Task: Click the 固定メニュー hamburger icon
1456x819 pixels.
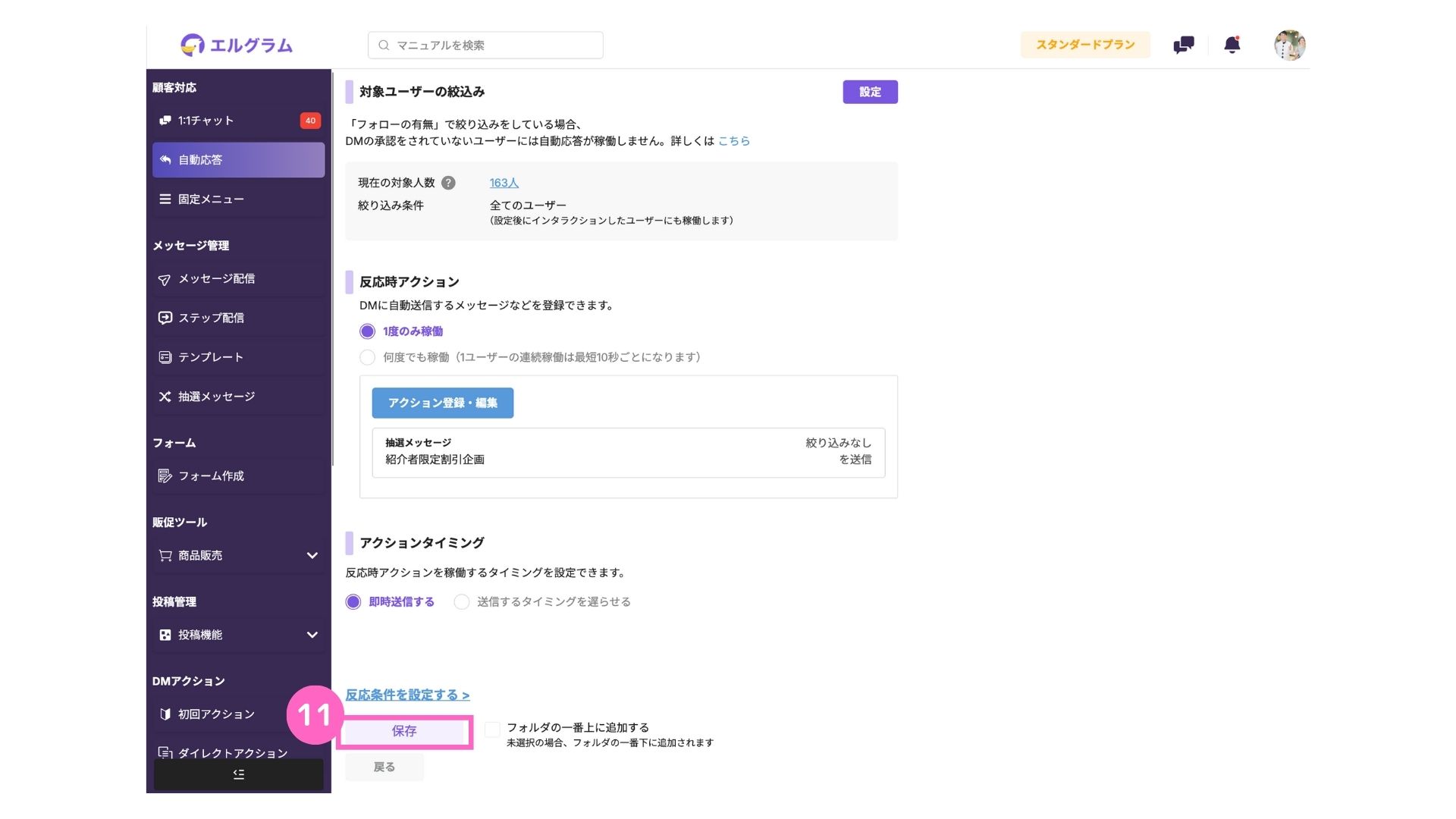Action: click(165, 199)
